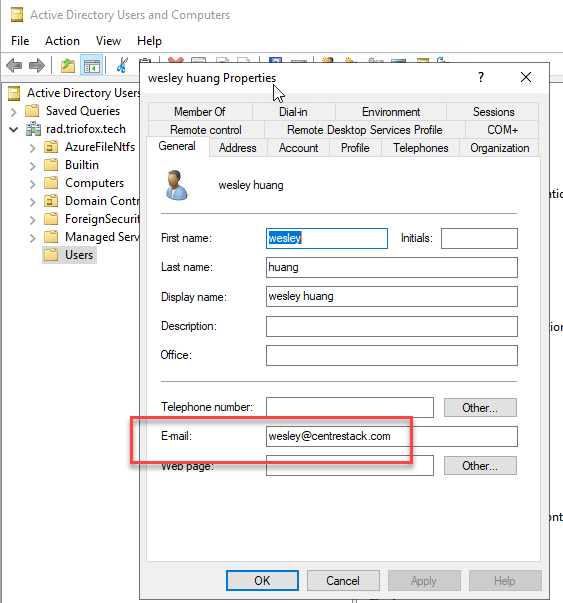Click into the E-mail field
This screenshot has height=603, width=563.
point(391,436)
